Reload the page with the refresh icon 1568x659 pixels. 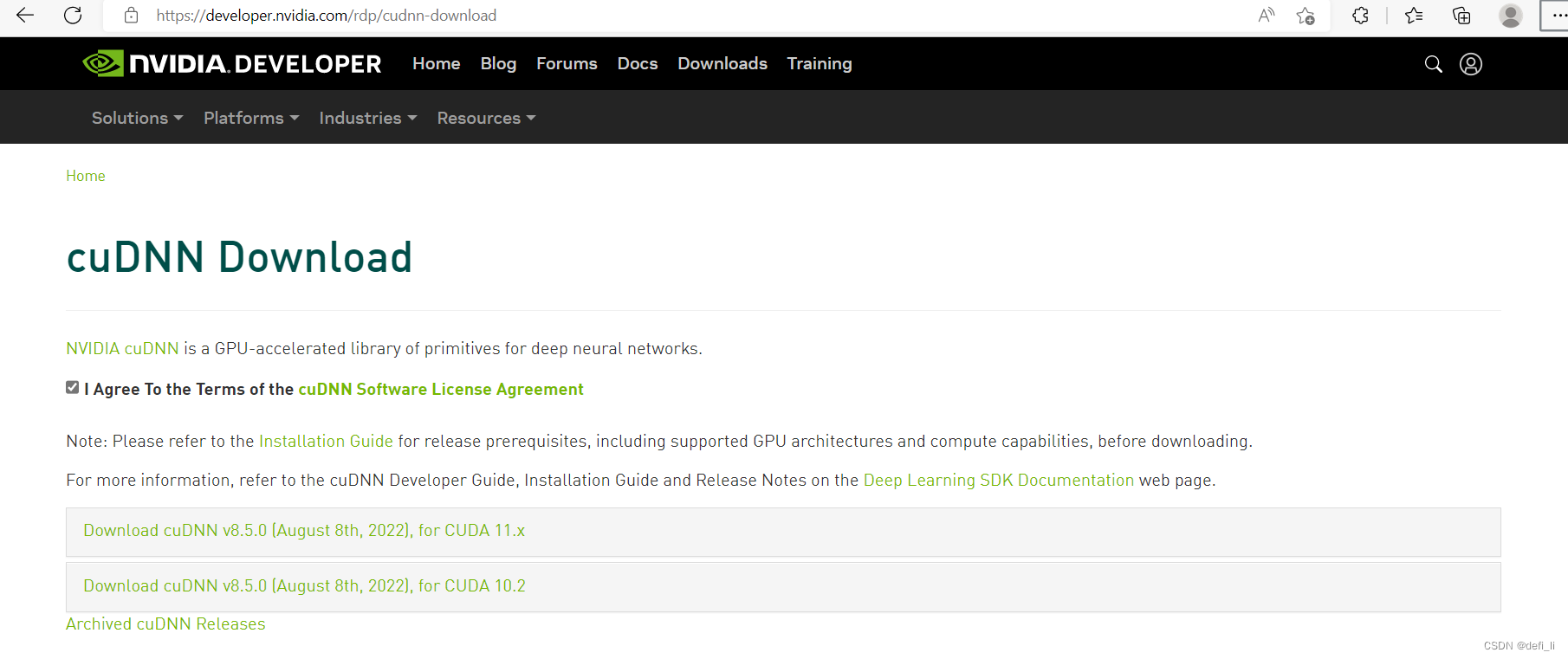click(x=74, y=15)
